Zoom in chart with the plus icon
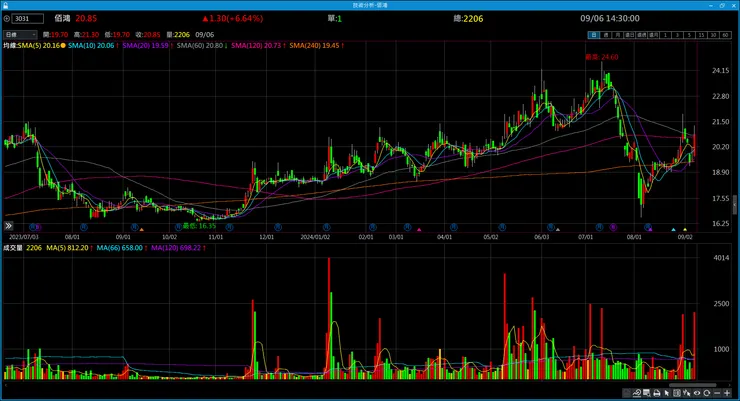Screen dimensions: 740x401 (x=727, y=393)
